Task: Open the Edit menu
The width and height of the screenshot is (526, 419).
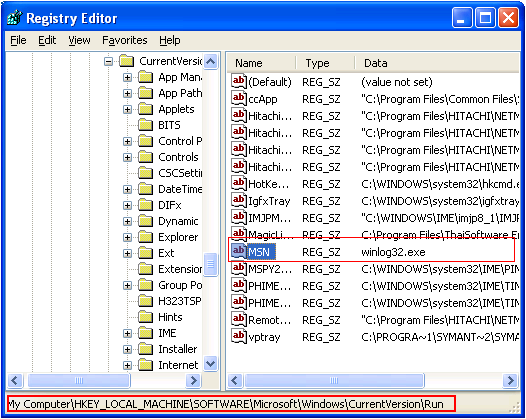Action: pyautogui.click(x=47, y=40)
